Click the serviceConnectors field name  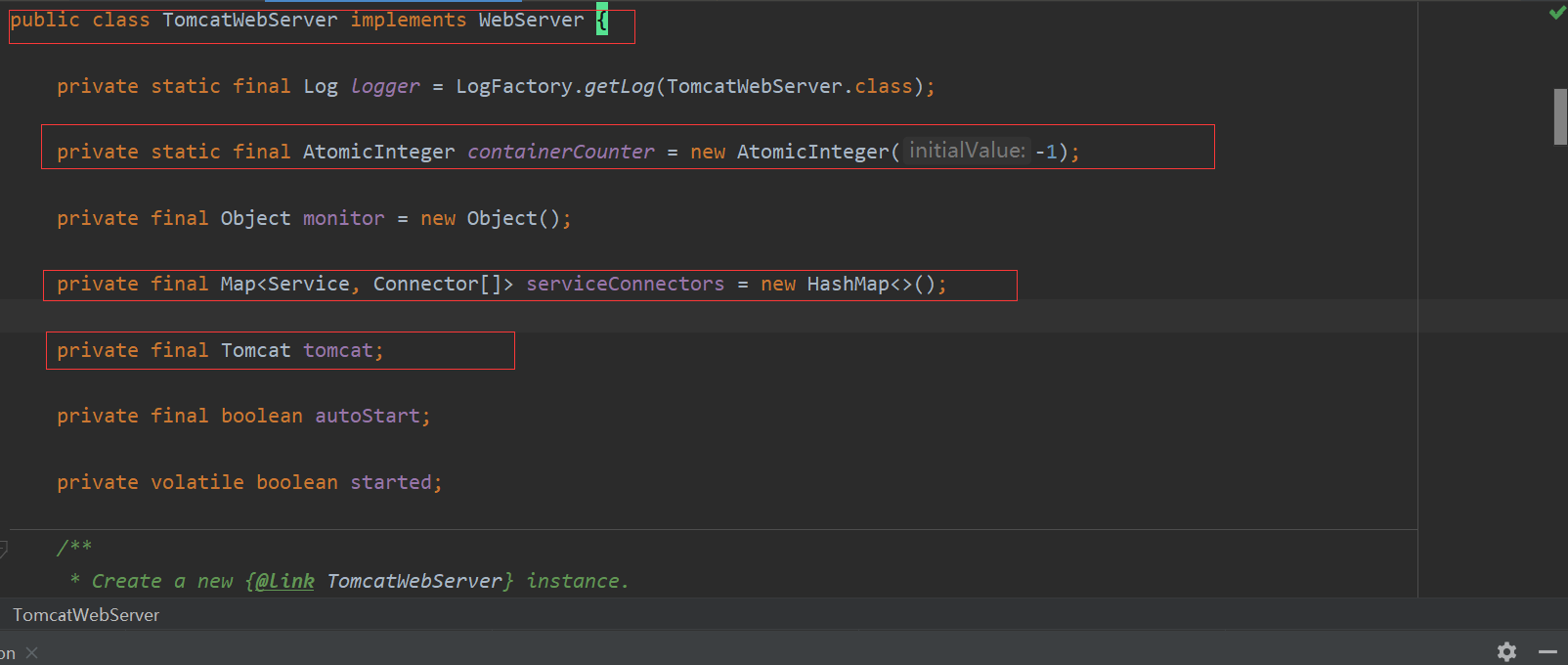pos(626,284)
